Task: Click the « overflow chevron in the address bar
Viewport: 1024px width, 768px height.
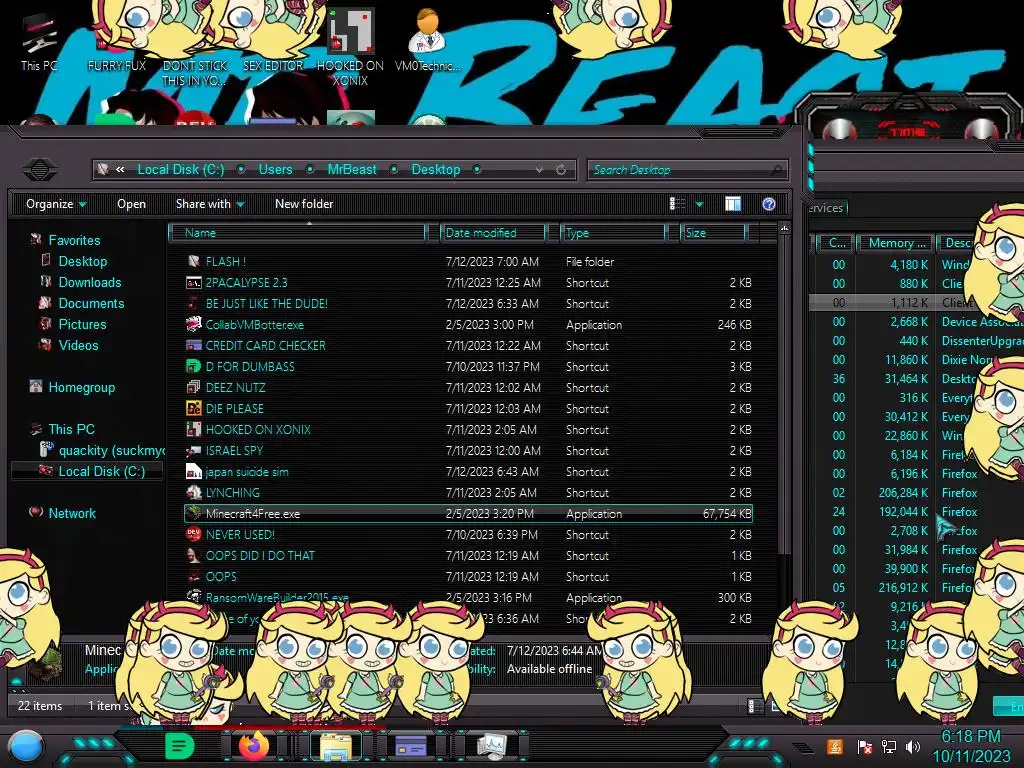Action: tap(120, 170)
